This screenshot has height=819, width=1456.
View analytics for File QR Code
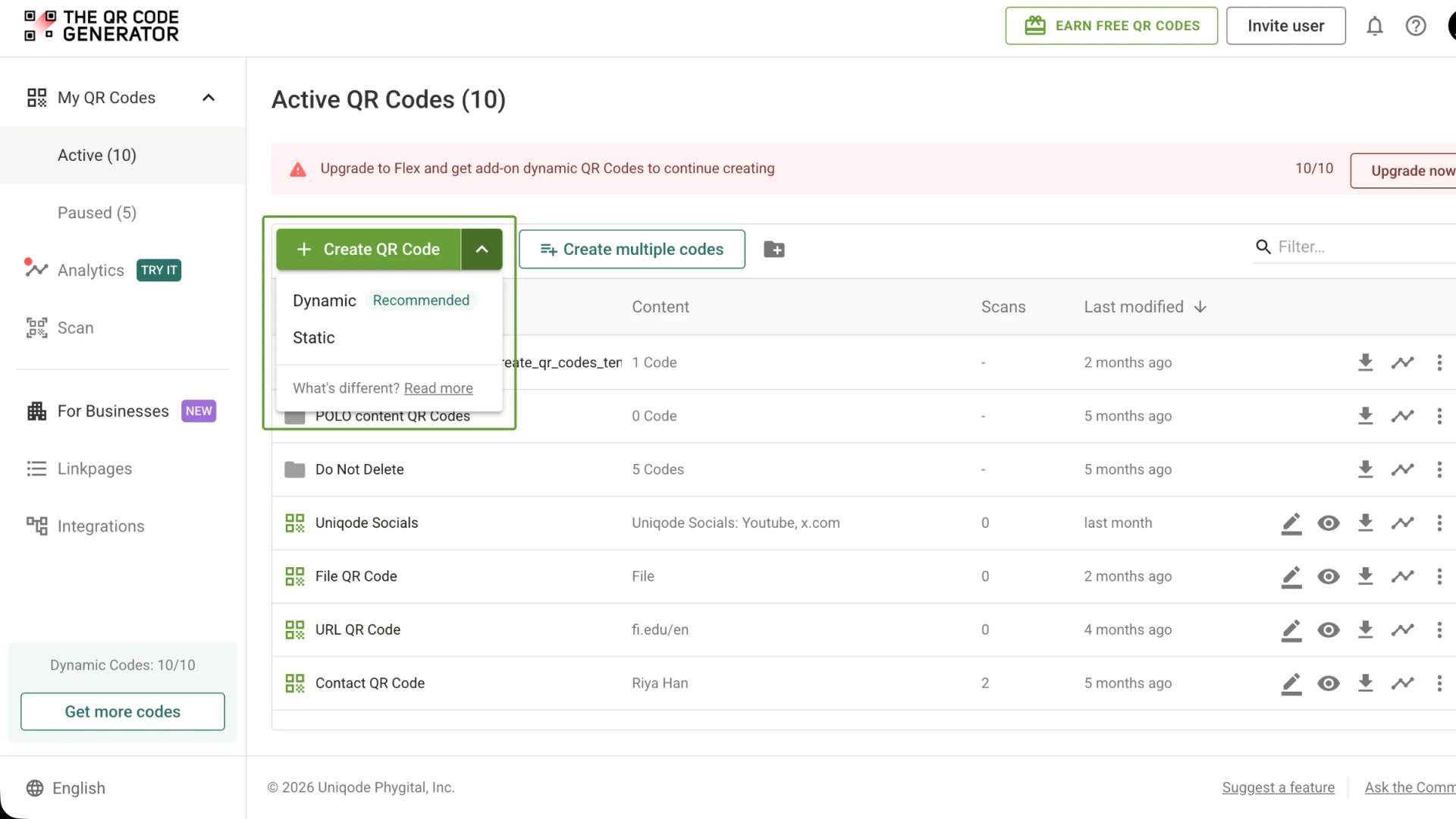(1402, 577)
